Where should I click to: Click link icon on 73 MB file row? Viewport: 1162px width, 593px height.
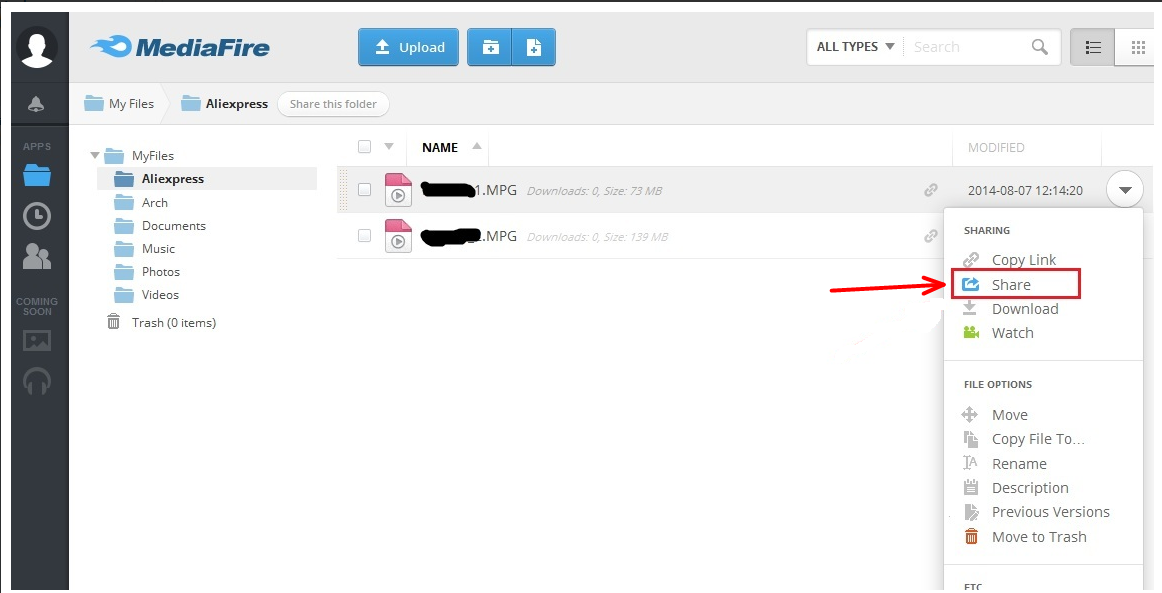point(931,191)
